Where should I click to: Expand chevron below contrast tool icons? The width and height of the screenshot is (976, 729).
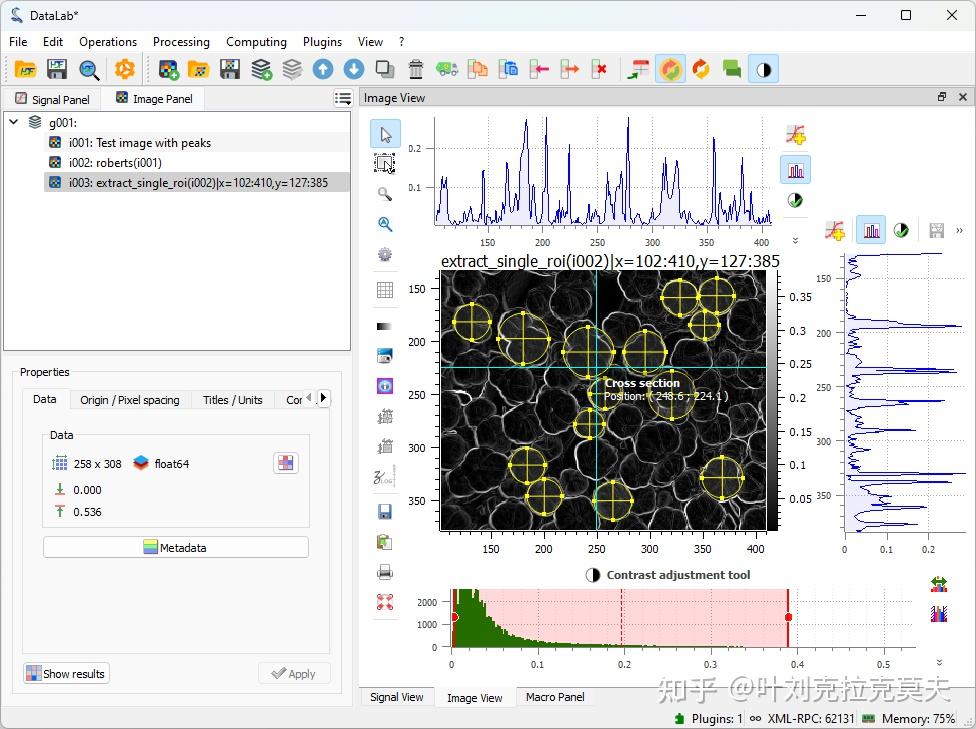939,662
